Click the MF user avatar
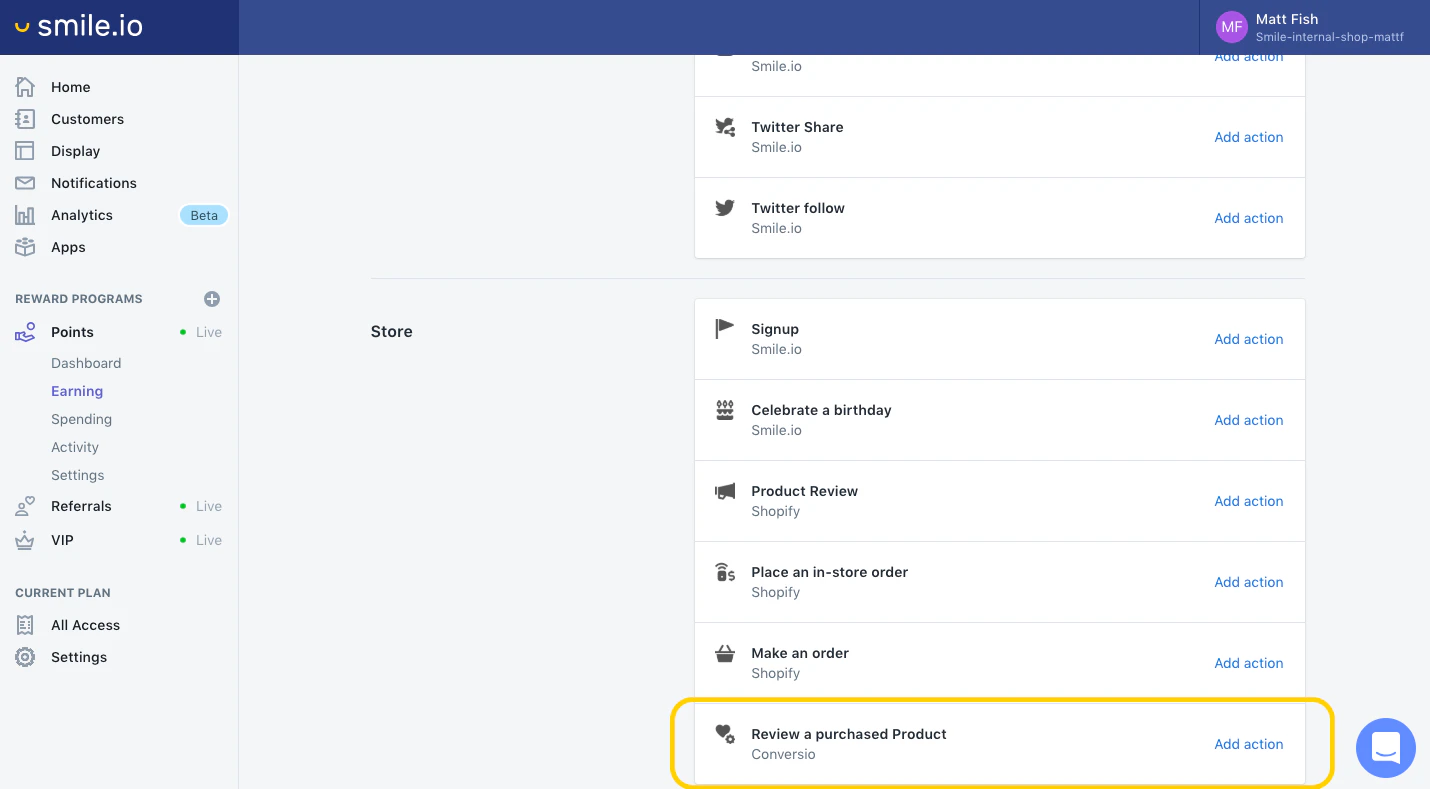This screenshot has height=789, width=1430. (x=1231, y=27)
